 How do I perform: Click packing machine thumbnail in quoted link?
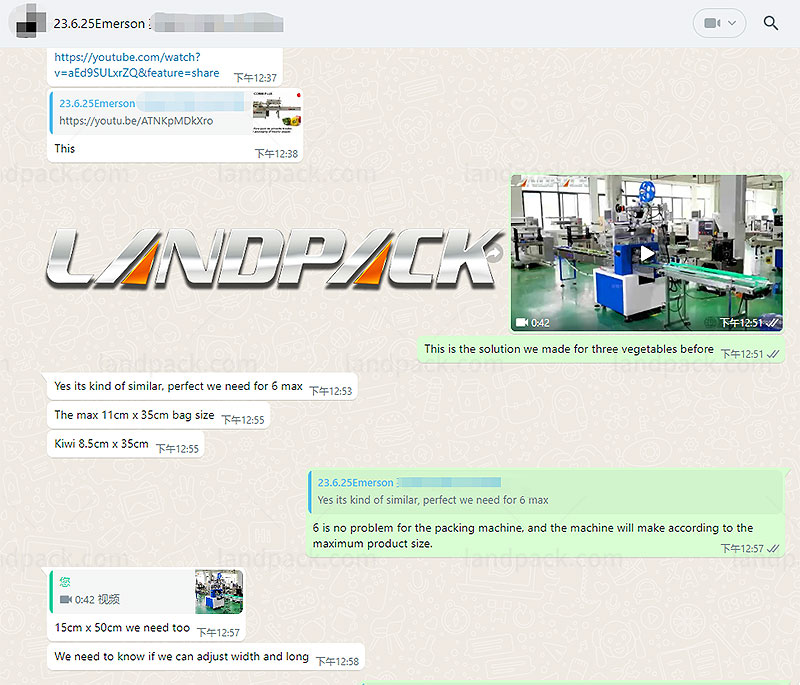(276, 112)
